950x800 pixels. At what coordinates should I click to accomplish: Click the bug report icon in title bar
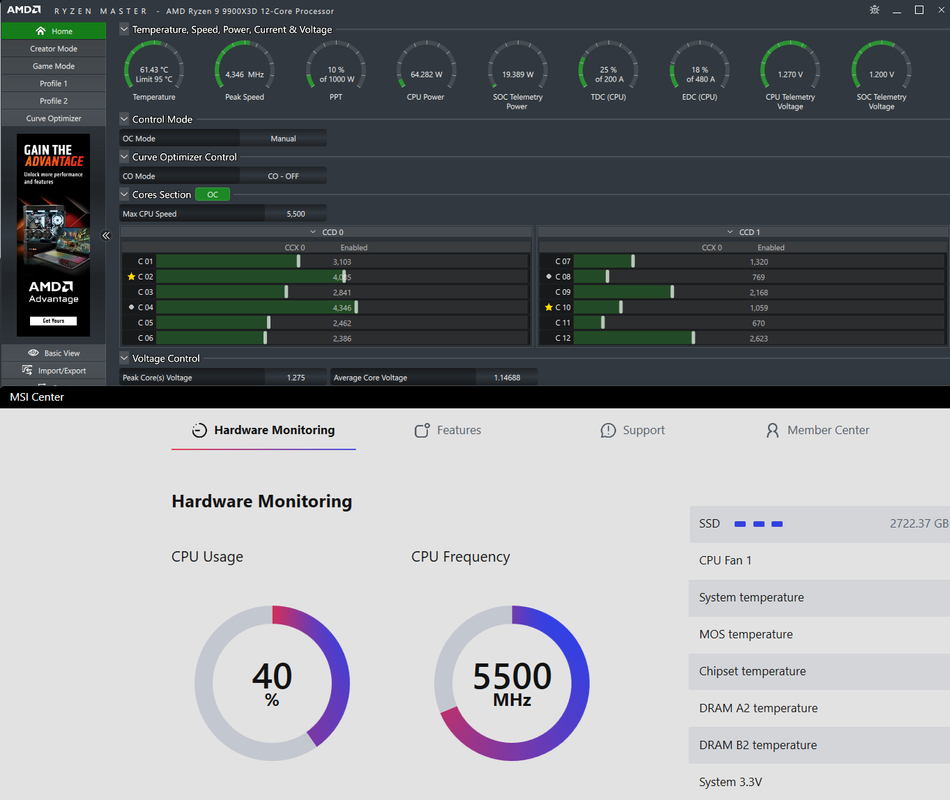(874, 10)
